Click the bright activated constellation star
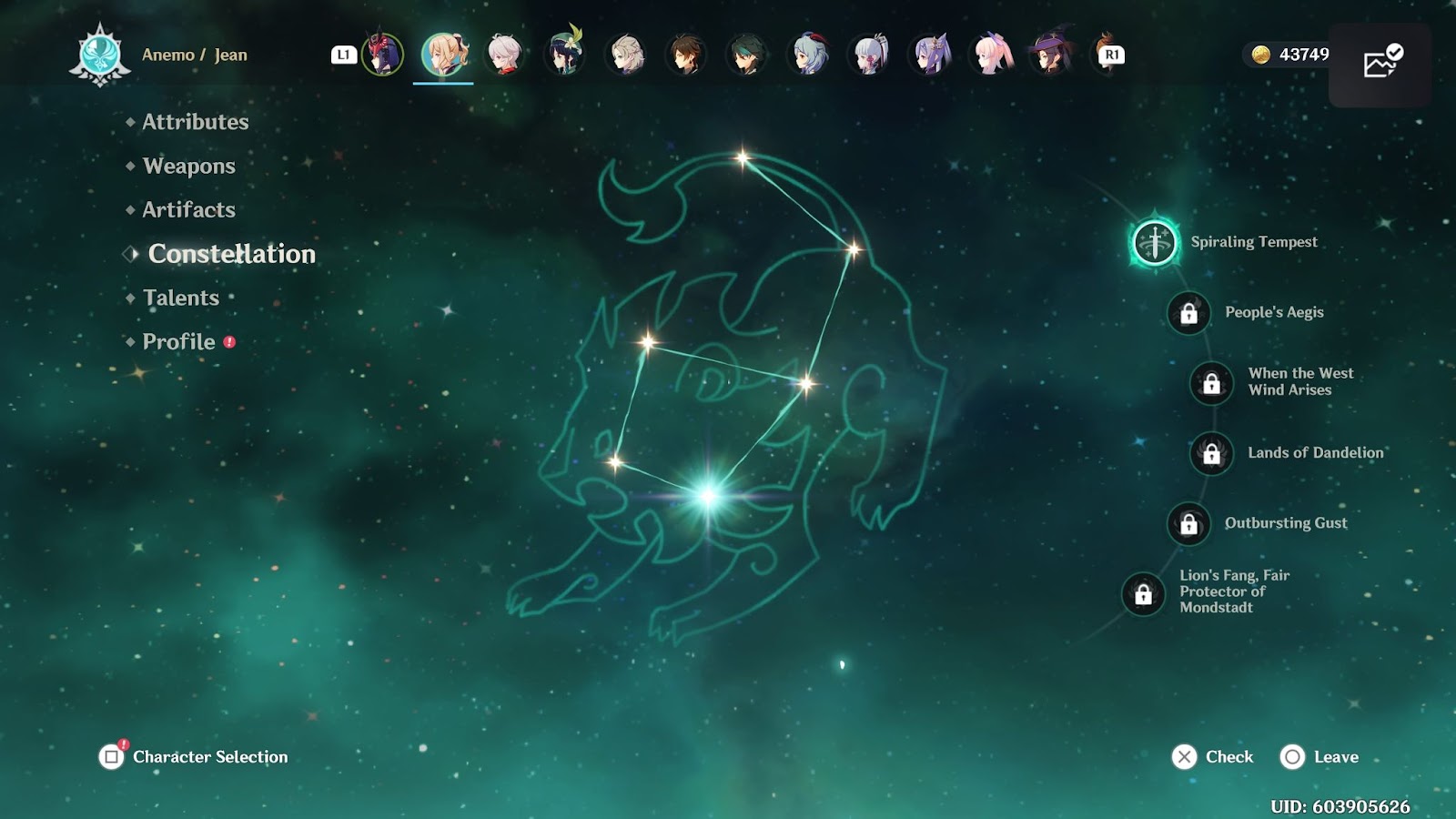This screenshot has height=819, width=1456. tap(709, 496)
